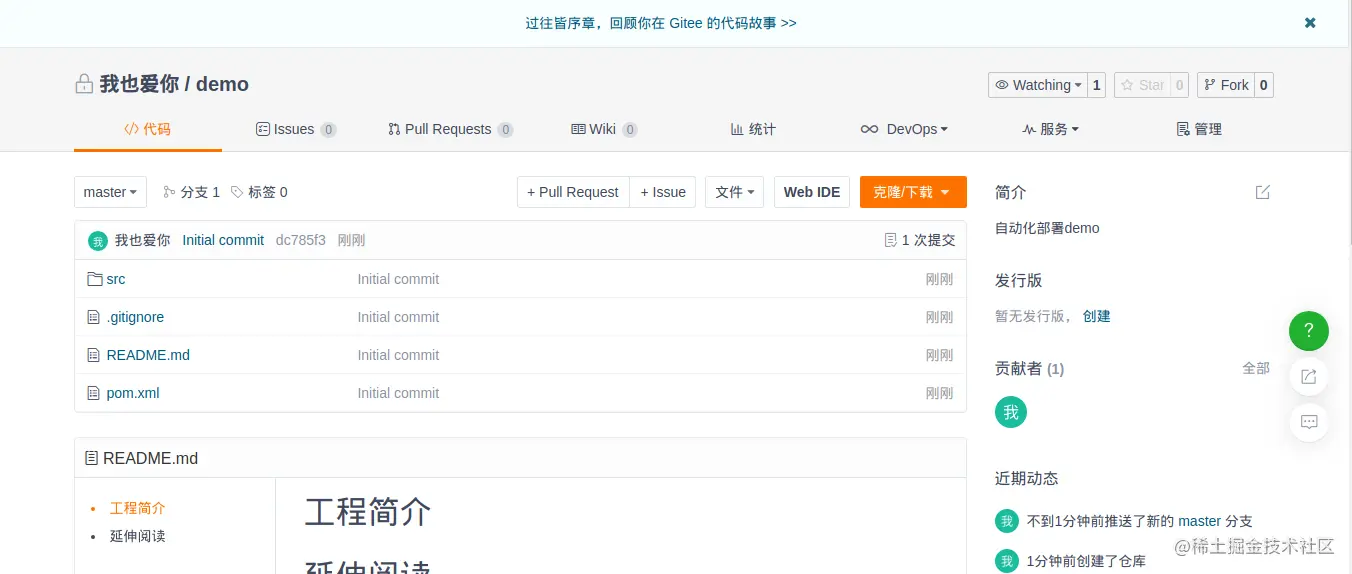This screenshot has width=1352, height=574.
Task: Click the lock icon beside the repository name
Action: pyautogui.click(x=84, y=84)
